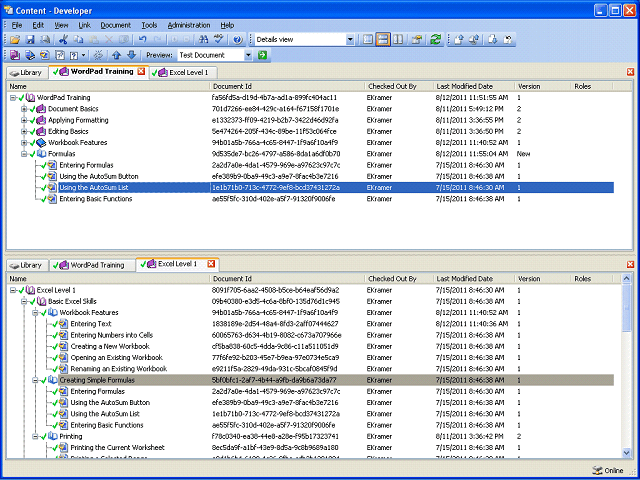Close the WordPad Training tab
Image resolution: width=640 pixels, height=480 pixels.
click(x=141, y=71)
